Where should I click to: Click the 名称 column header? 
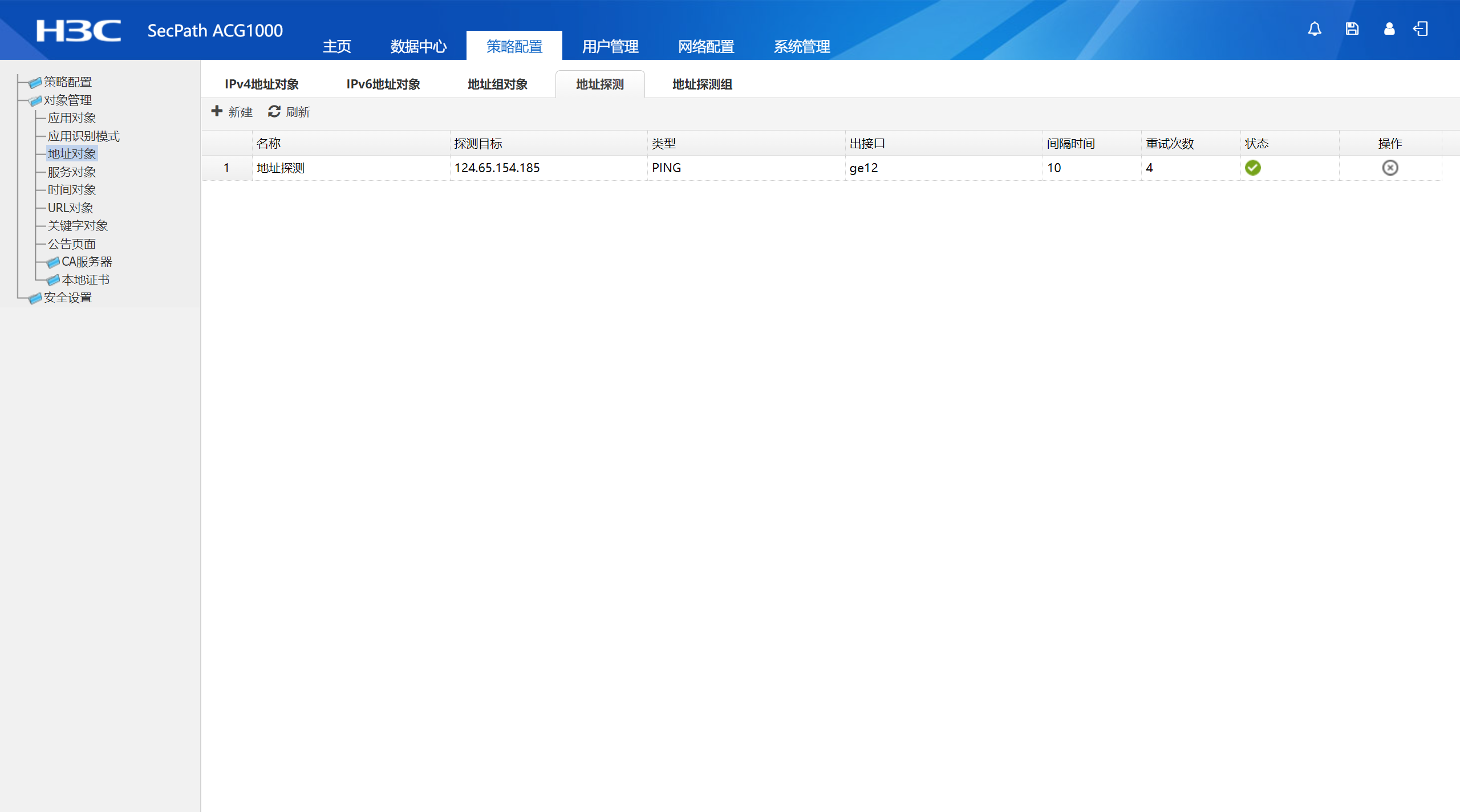coord(269,143)
